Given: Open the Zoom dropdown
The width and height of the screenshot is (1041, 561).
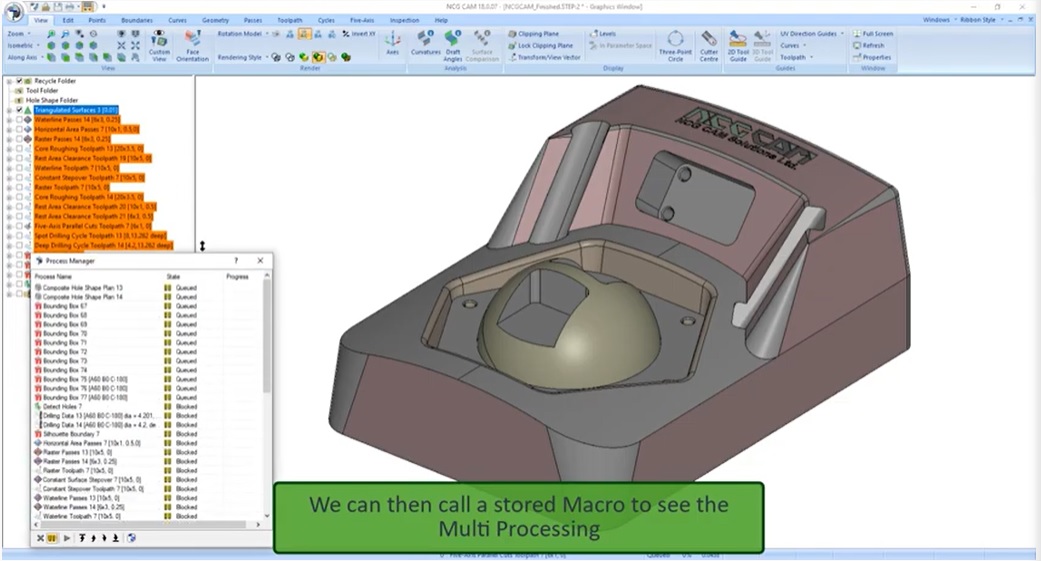Looking at the screenshot, I should point(19,34).
